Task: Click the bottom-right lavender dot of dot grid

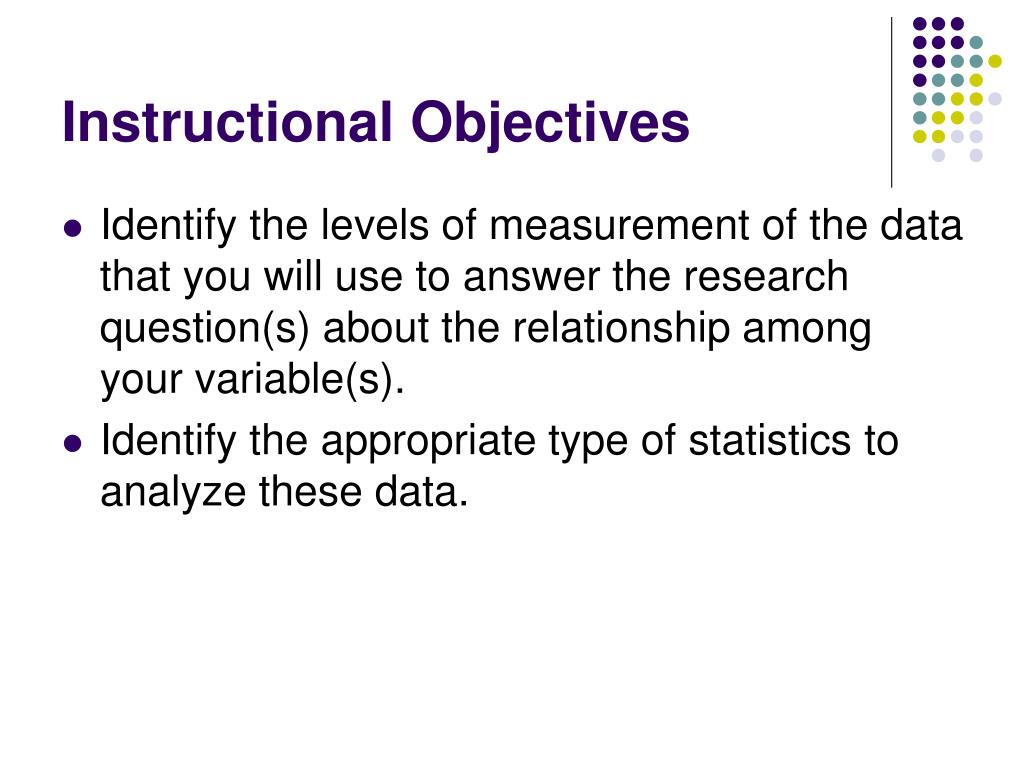Action: (x=976, y=155)
